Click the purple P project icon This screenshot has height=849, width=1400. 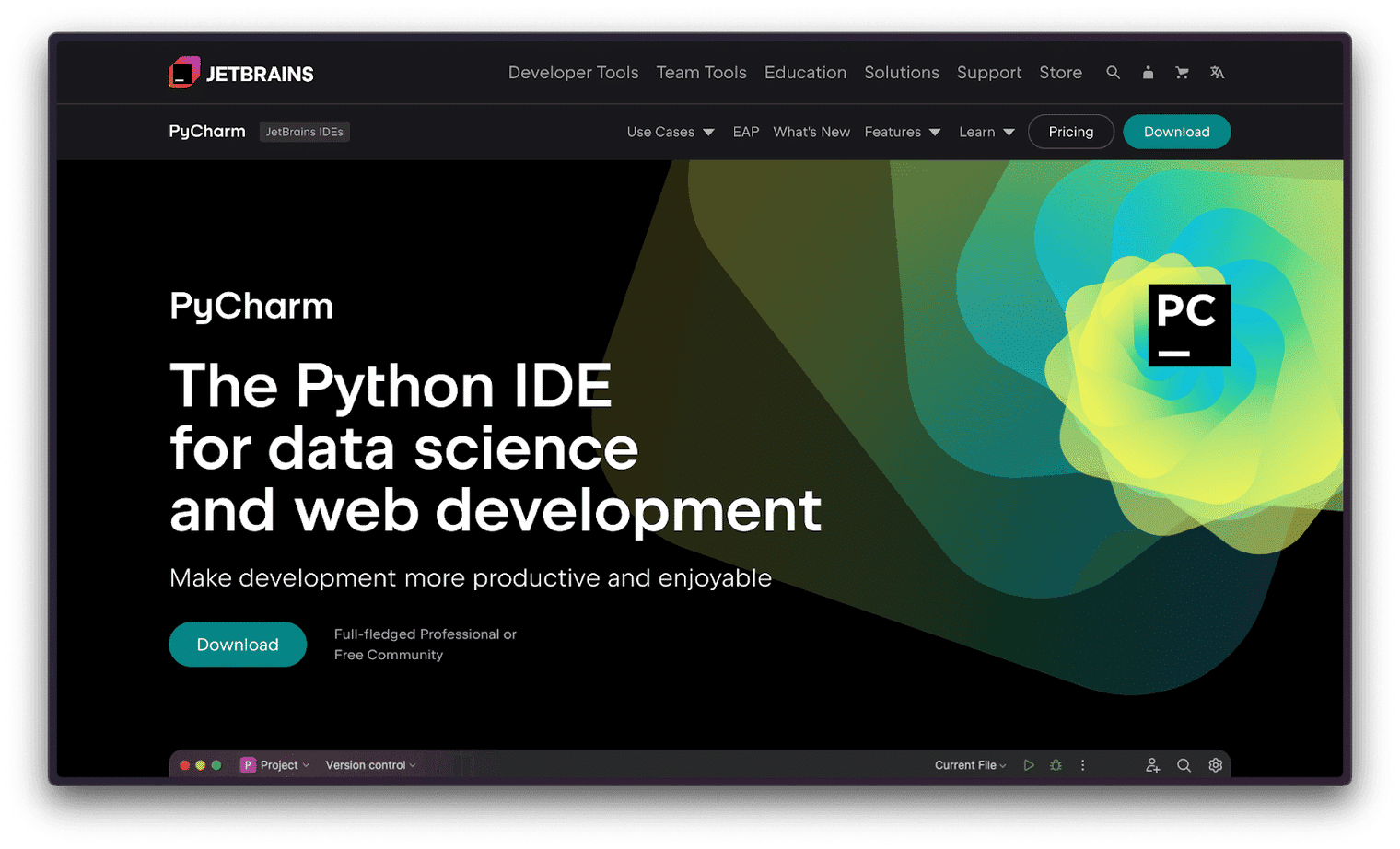(247, 765)
